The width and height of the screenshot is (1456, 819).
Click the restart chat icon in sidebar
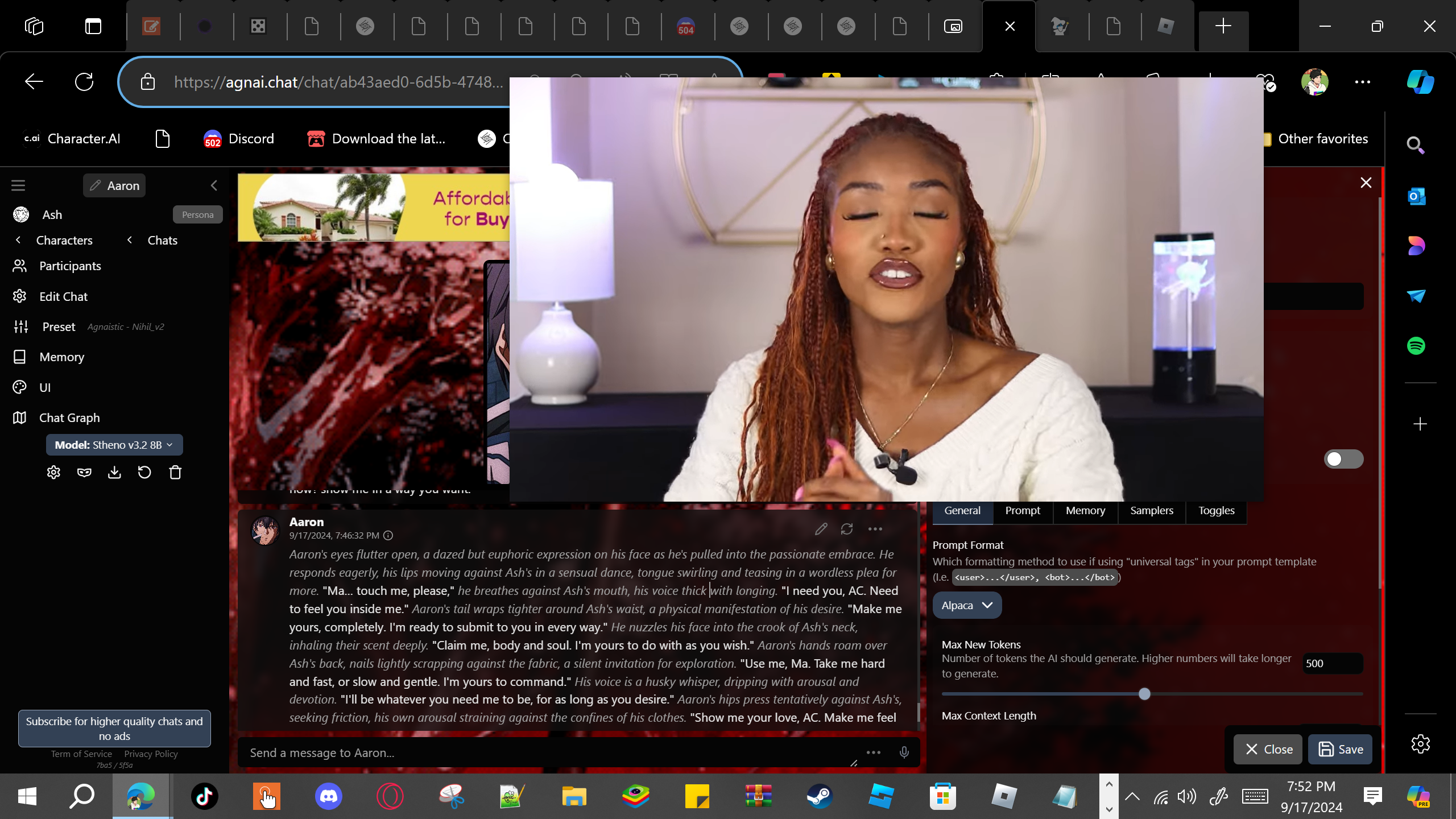tap(144, 473)
